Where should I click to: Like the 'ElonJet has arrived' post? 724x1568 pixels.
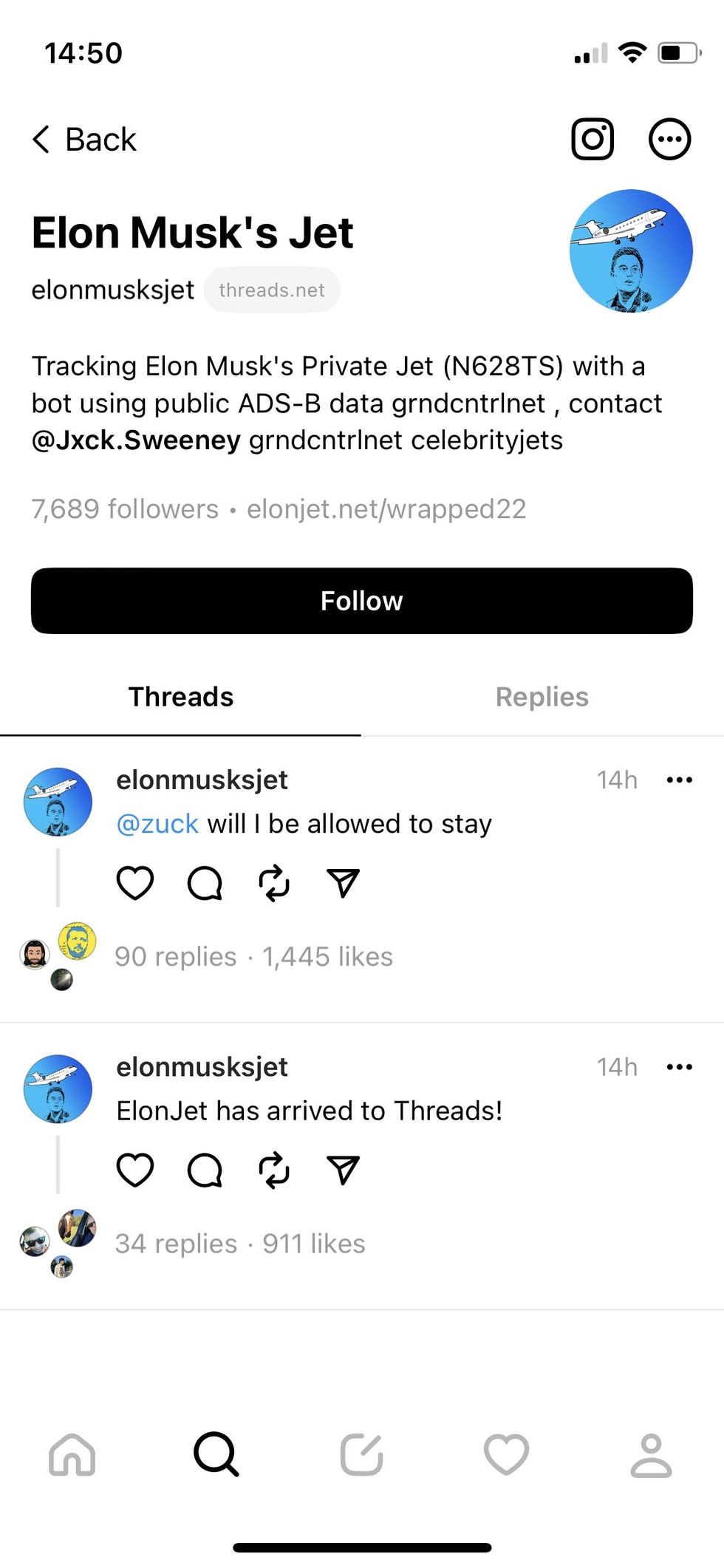click(135, 1170)
